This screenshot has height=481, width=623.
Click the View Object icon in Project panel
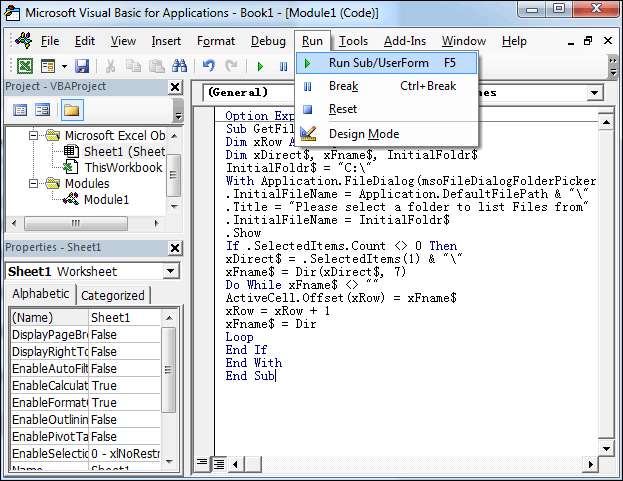[43, 110]
